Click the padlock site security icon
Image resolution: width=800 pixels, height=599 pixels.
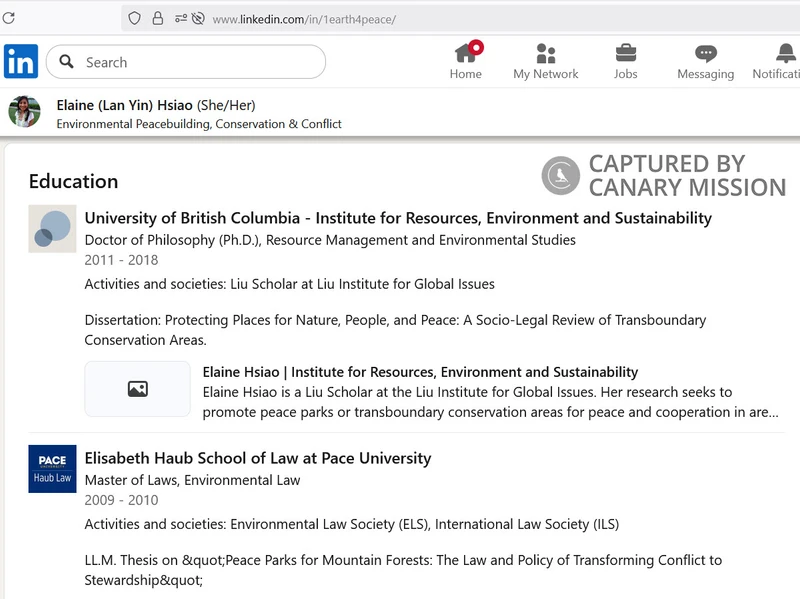[x=158, y=19]
